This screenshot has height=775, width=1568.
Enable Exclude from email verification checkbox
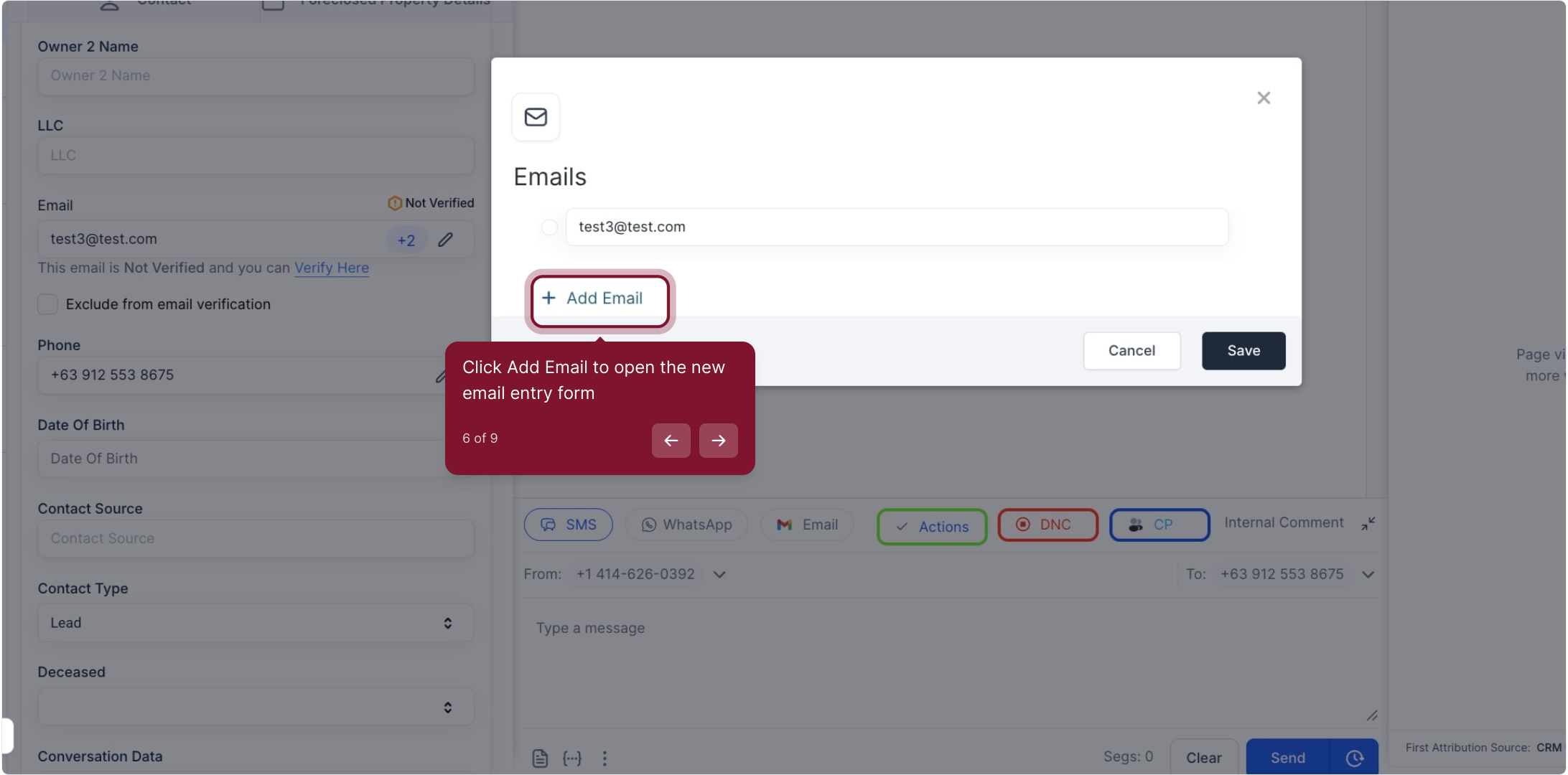[x=48, y=304]
